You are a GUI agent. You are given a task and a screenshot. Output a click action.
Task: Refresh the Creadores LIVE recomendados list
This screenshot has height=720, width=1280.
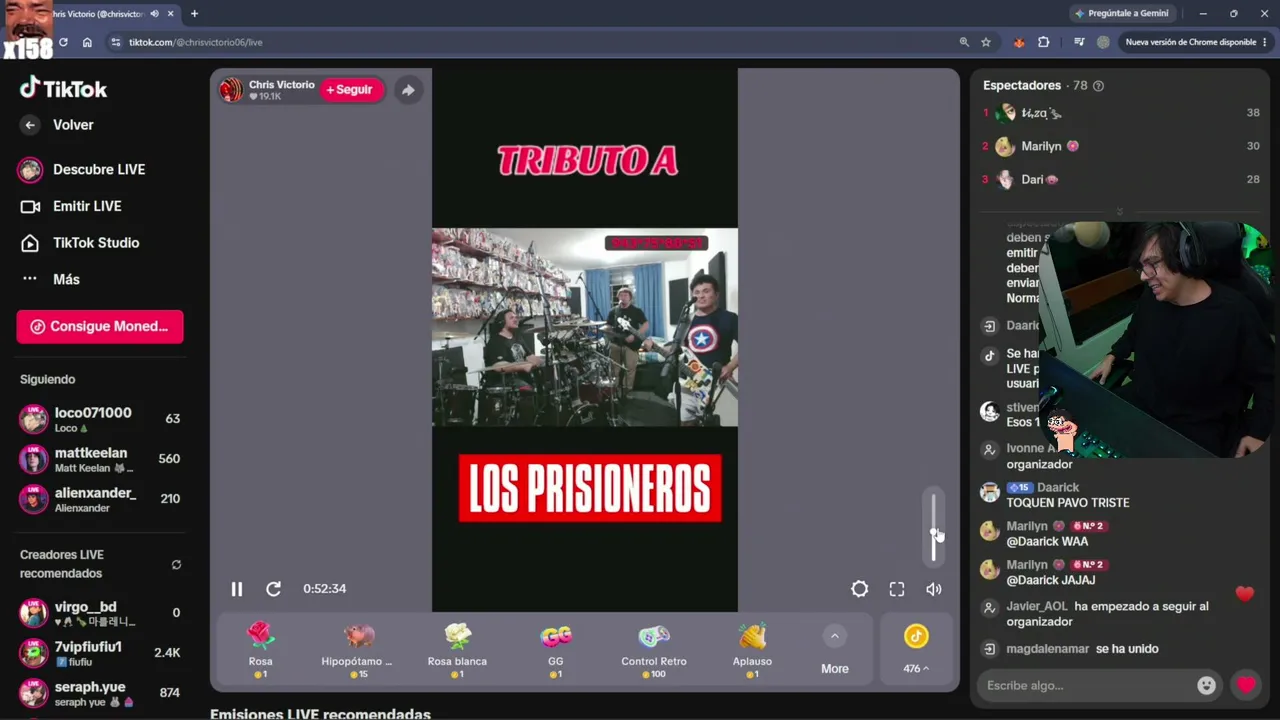click(x=176, y=564)
